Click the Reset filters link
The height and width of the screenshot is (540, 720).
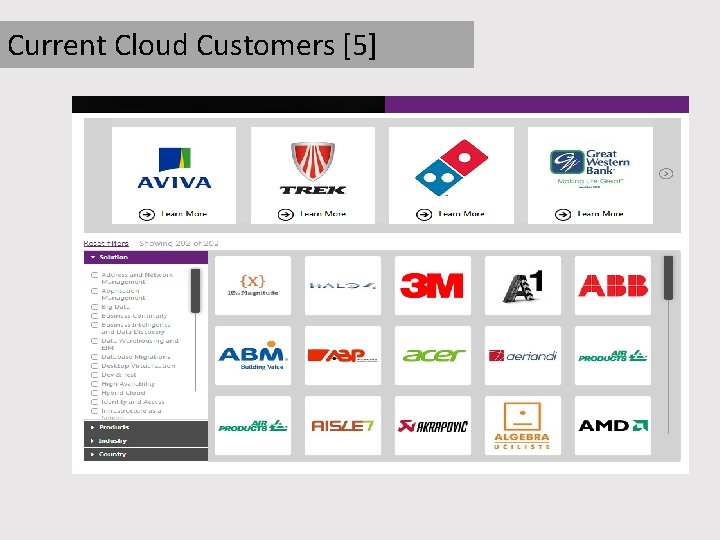(106, 243)
